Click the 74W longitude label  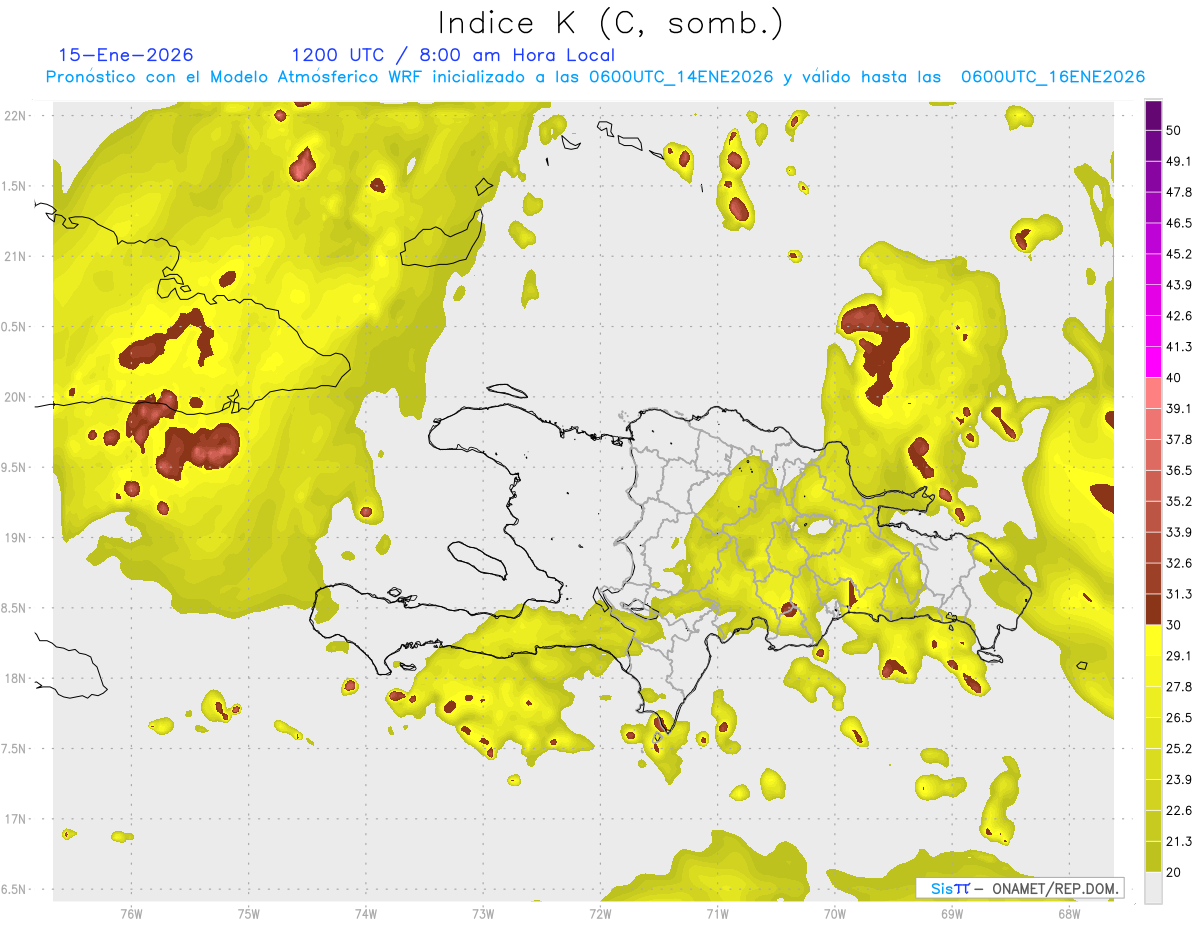click(366, 913)
